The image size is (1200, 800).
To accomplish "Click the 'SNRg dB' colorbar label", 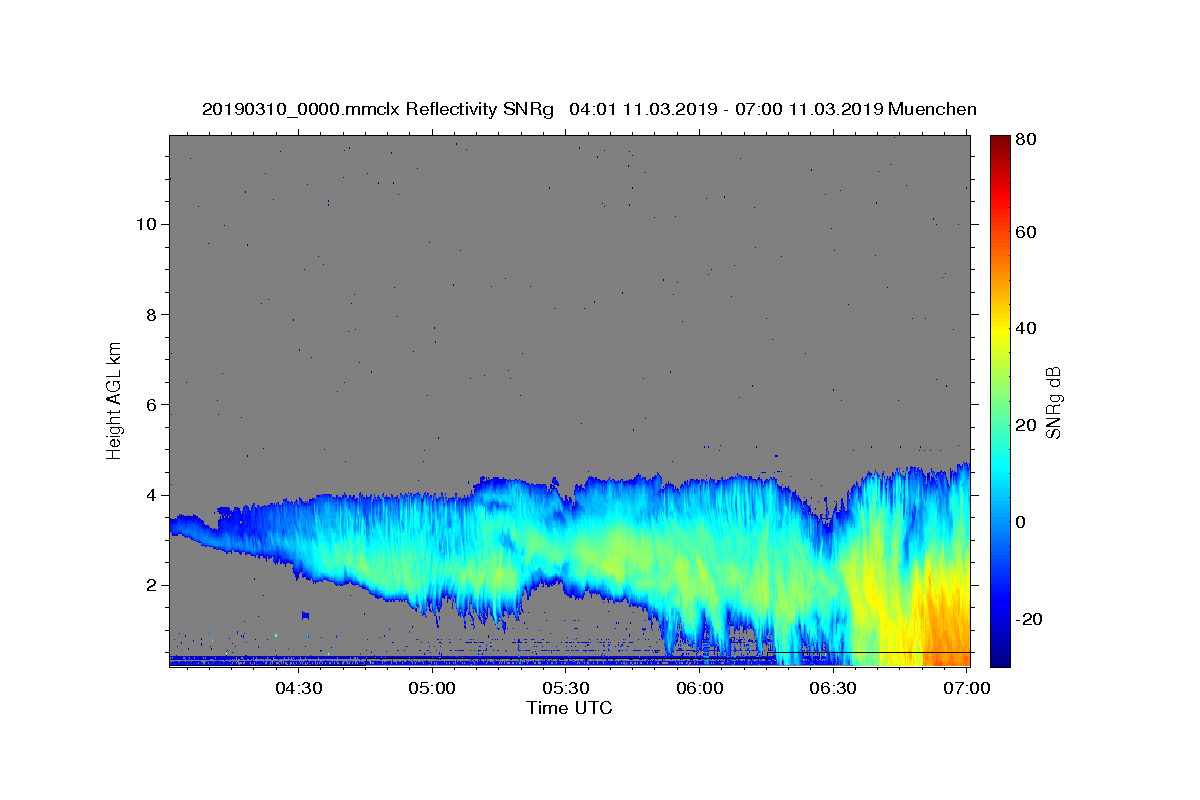I will tap(1053, 403).
